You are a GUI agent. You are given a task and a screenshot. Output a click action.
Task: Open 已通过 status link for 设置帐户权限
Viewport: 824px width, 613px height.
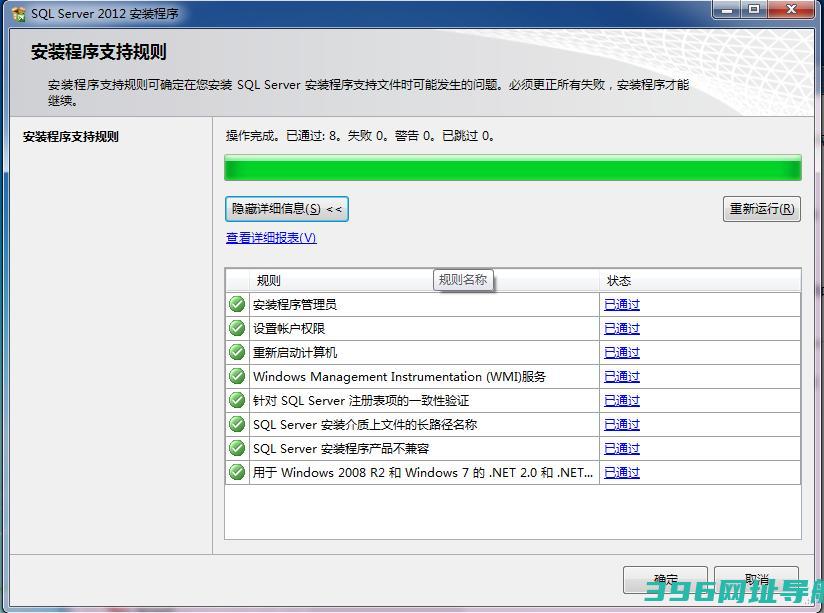pos(622,329)
